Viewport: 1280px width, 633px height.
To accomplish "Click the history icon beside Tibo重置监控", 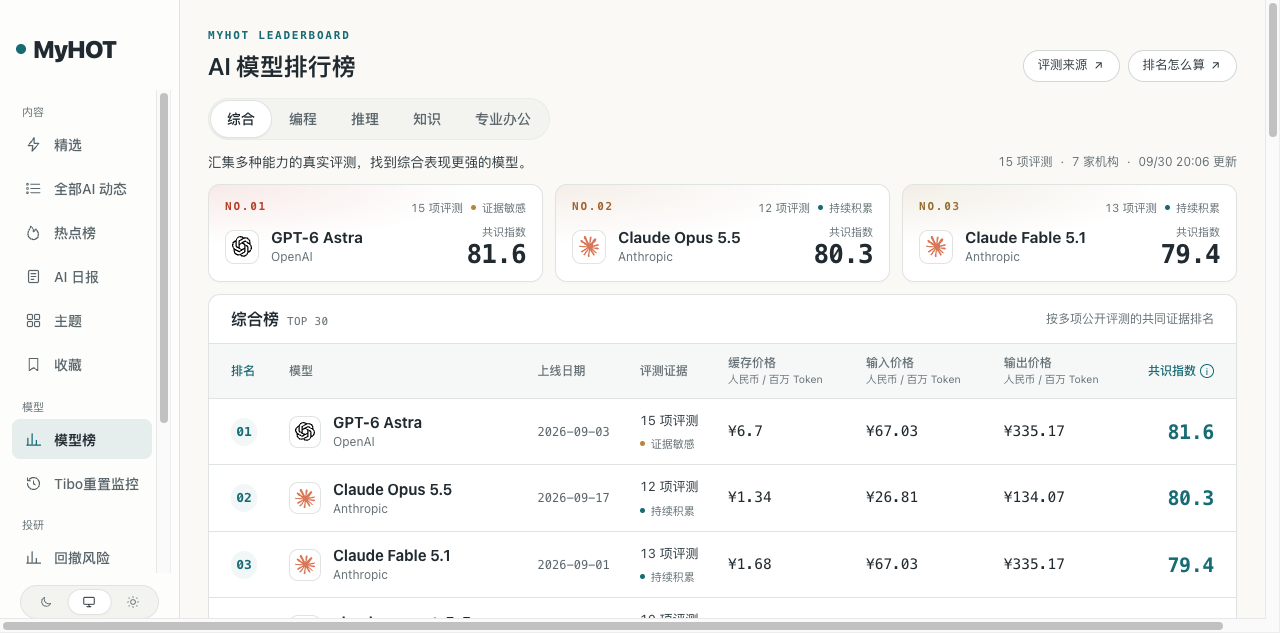I will [33, 484].
